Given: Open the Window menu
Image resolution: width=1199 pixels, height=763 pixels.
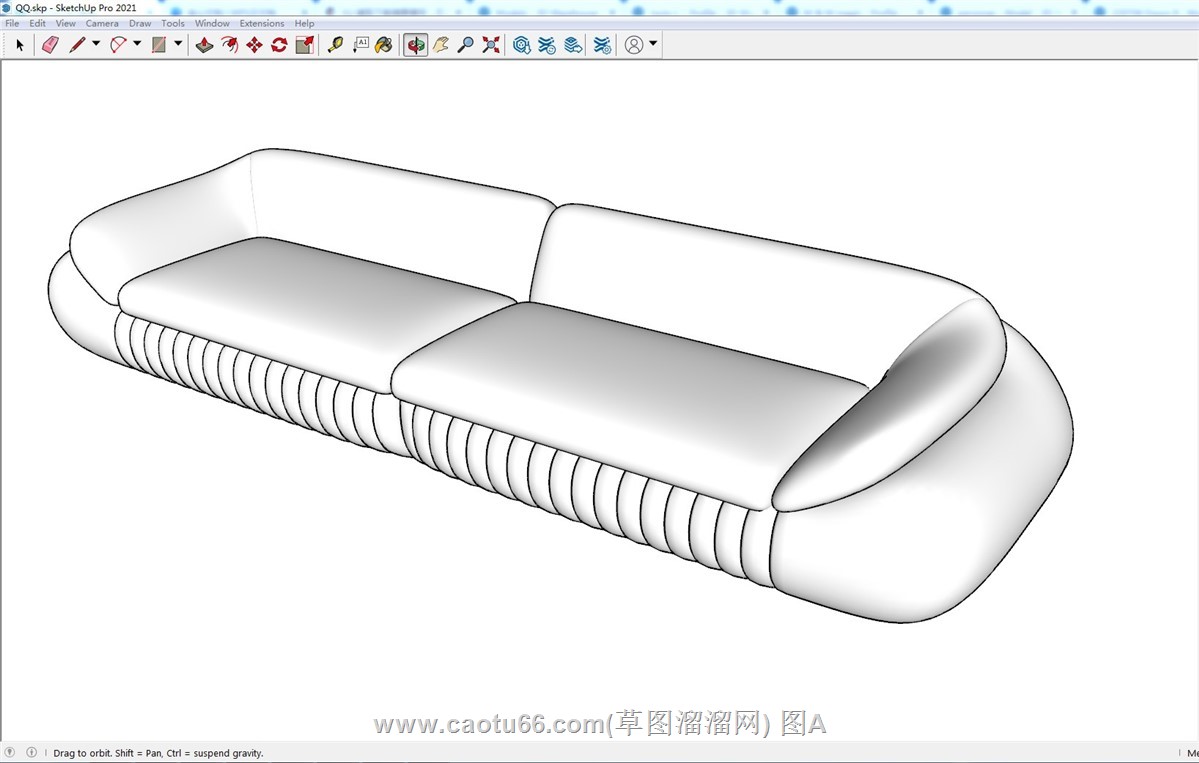Looking at the screenshot, I should (212, 23).
